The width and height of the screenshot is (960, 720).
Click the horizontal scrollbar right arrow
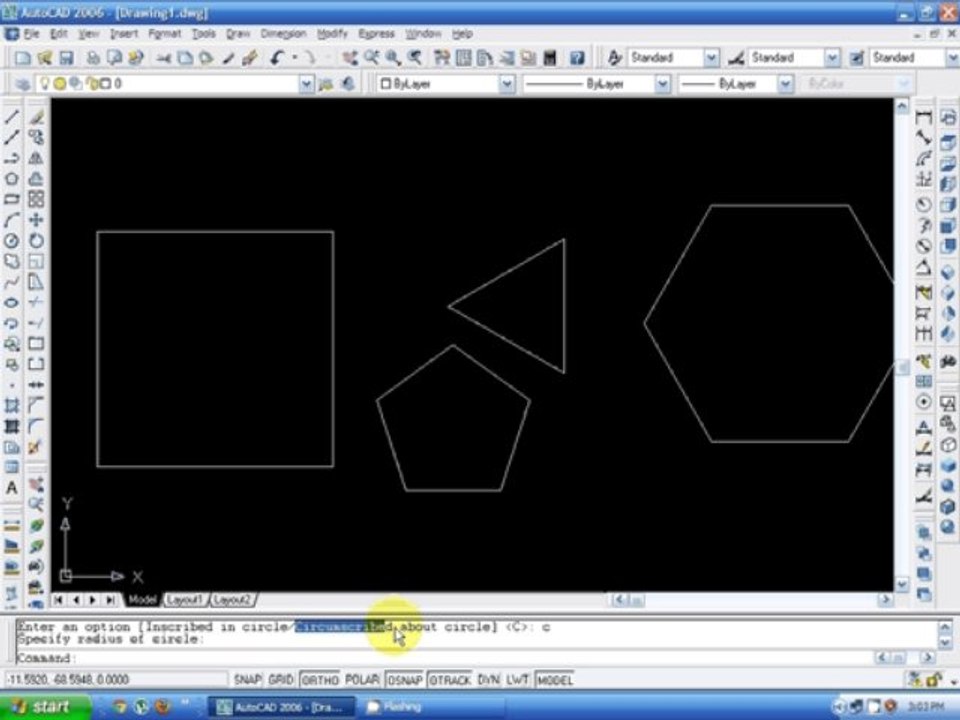coord(885,600)
